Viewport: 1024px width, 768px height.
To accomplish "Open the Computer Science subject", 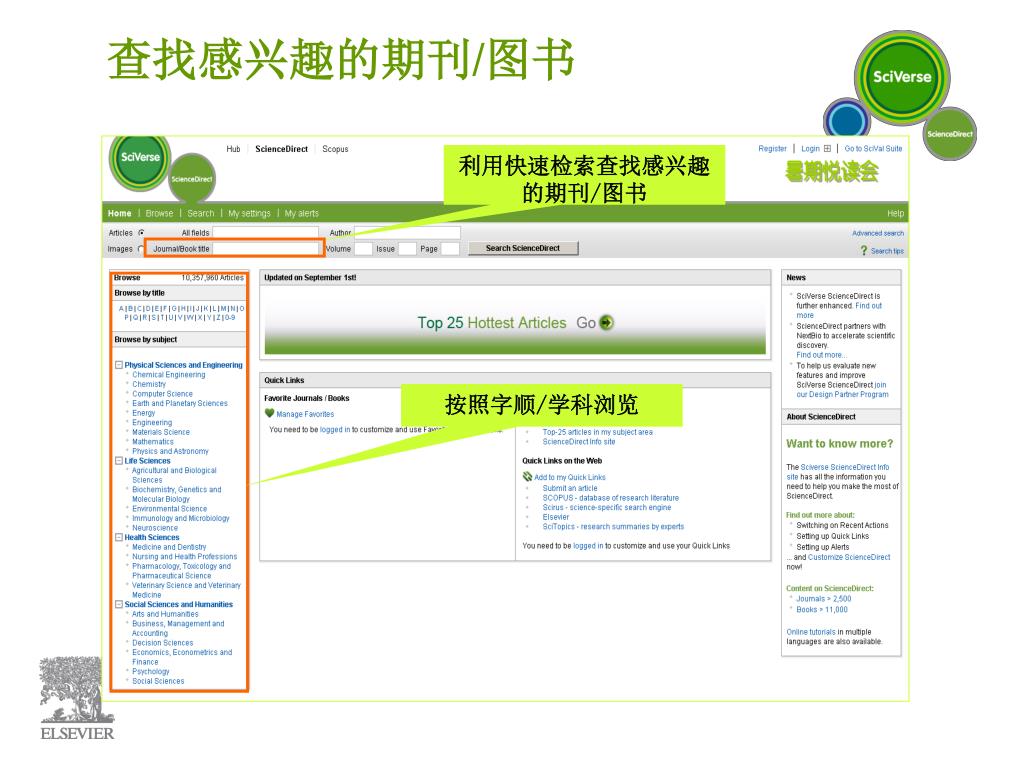I will [x=162, y=394].
